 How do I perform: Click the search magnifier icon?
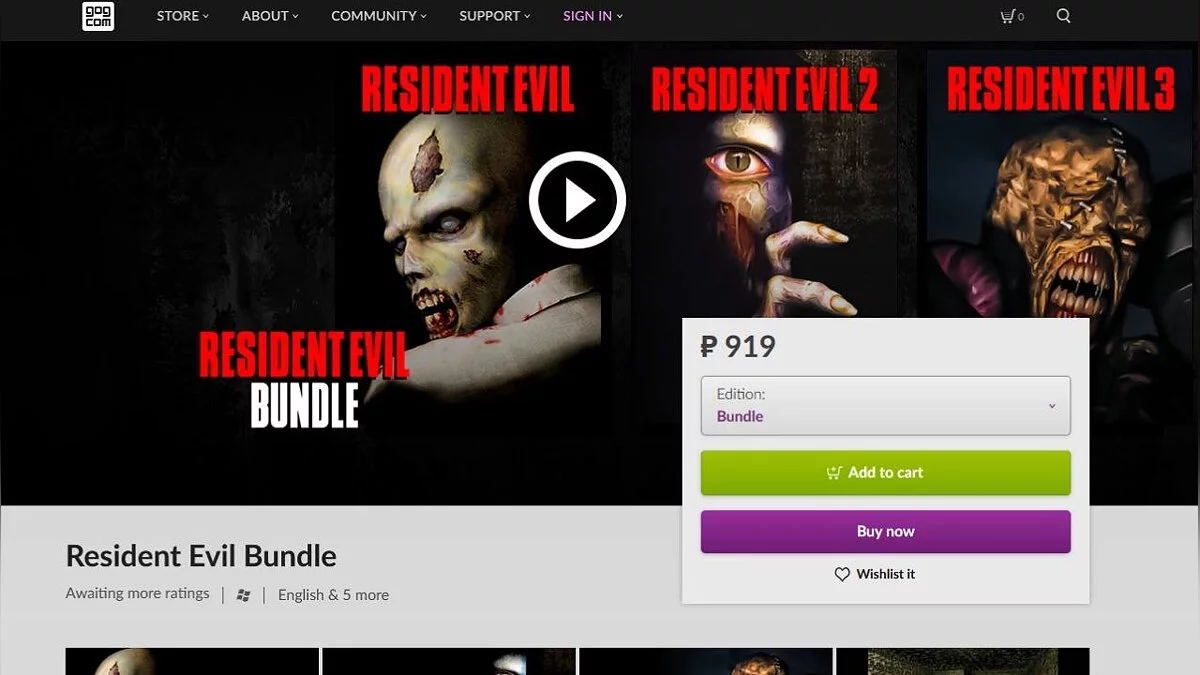coord(1063,16)
